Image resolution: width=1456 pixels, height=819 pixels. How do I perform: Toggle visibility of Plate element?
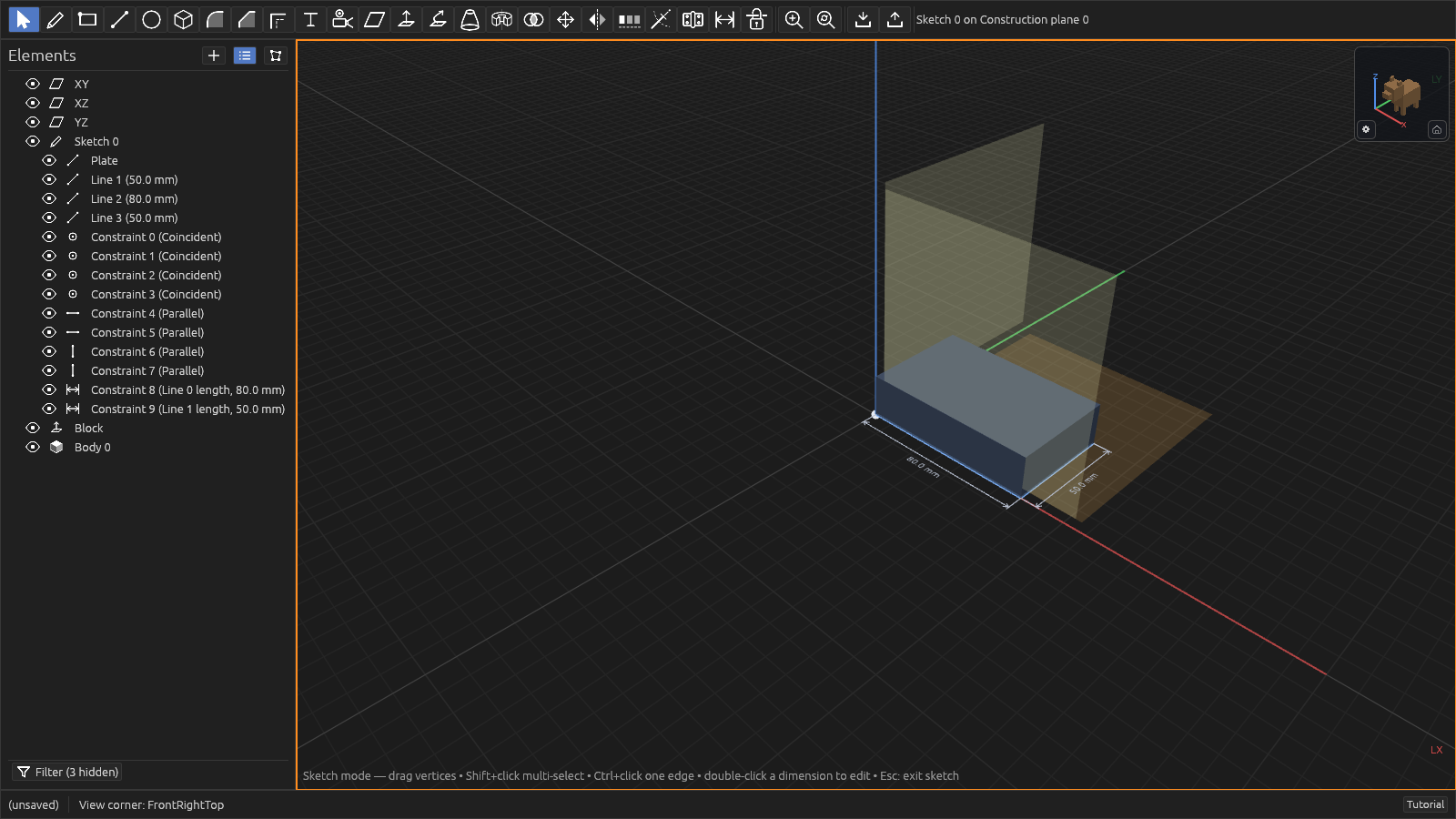49,160
